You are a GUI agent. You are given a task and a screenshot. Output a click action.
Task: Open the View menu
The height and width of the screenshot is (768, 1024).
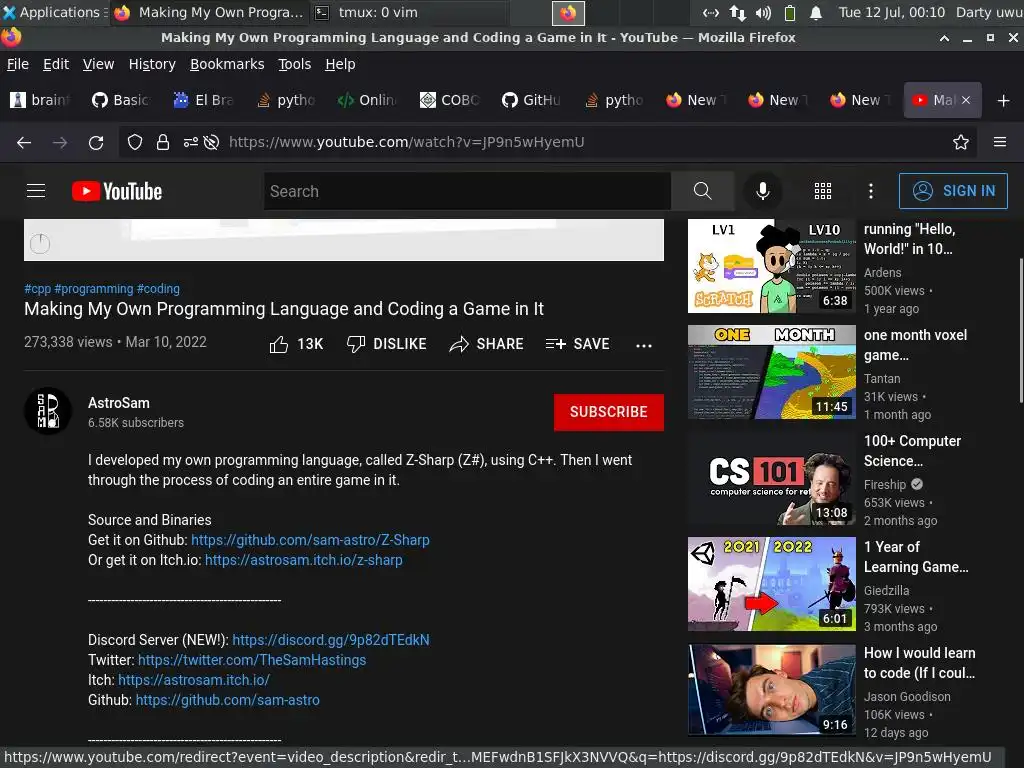tap(98, 64)
